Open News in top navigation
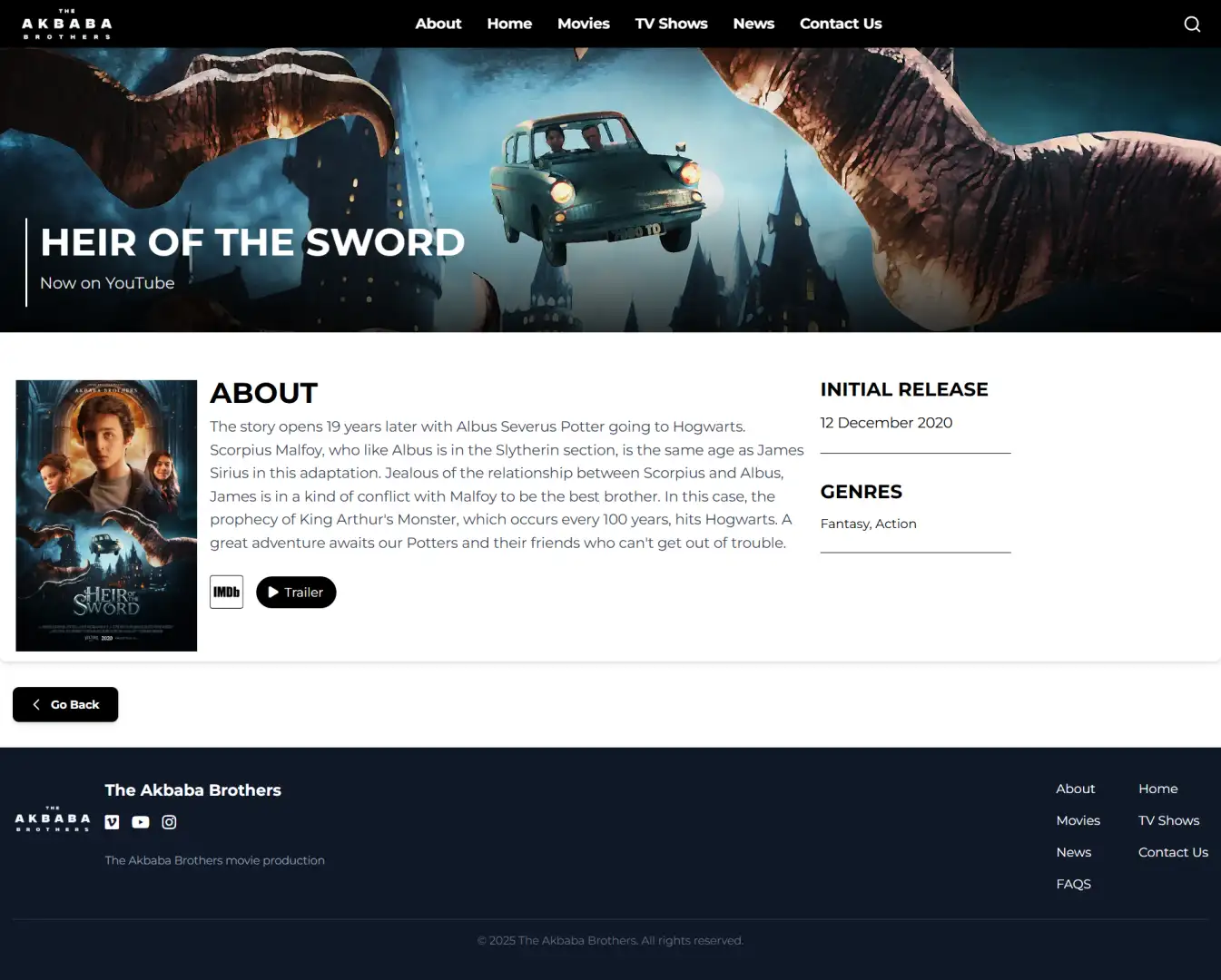1221x980 pixels. pos(753,24)
